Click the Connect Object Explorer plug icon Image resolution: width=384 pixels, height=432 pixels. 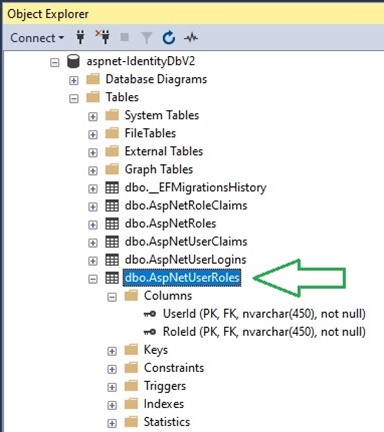point(80,37)
